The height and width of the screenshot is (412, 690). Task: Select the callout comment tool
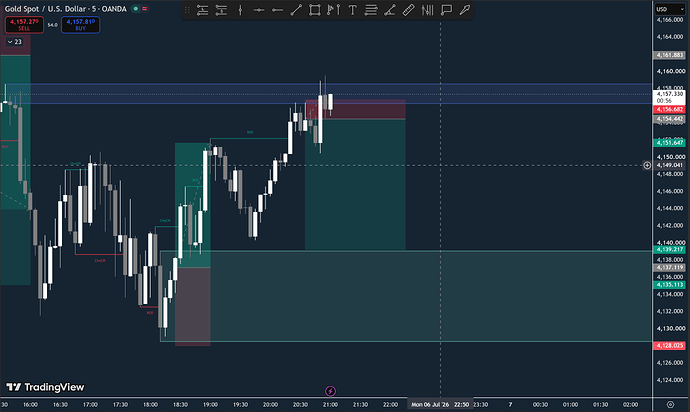click(x=446, y=10)
